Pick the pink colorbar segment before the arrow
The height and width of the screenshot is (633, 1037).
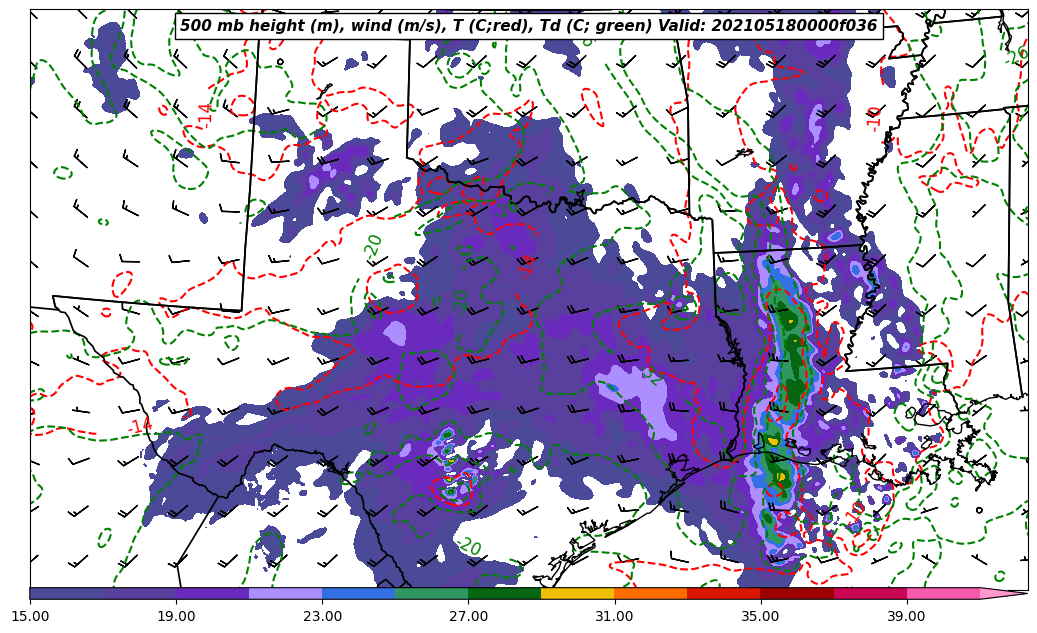pyautogui.click(x=943, y=593)
